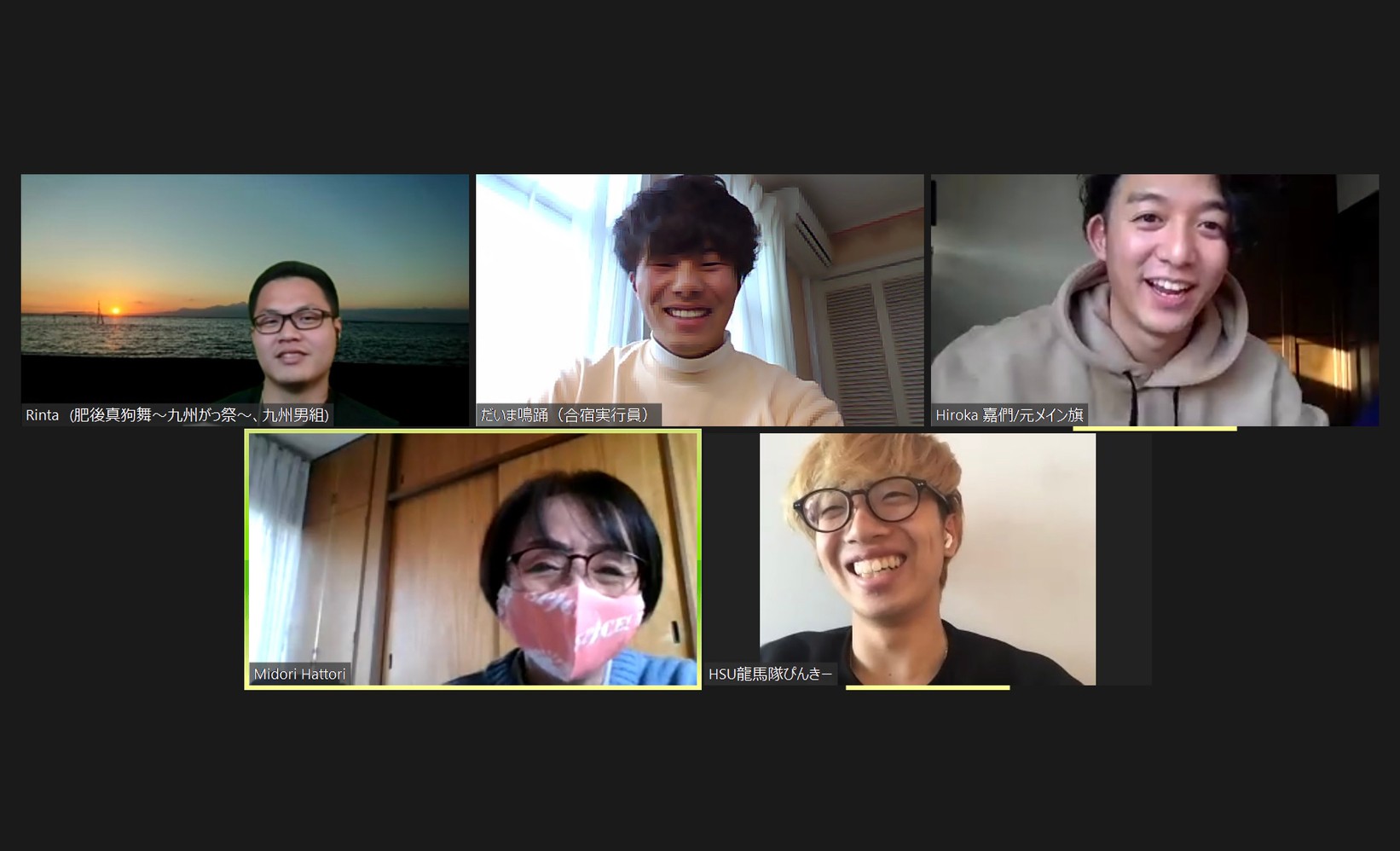This screenshot has width=1400, height=851.
Task: Select Hiroka's video tile in the gallery
Action: click(x=1154, y=300)
